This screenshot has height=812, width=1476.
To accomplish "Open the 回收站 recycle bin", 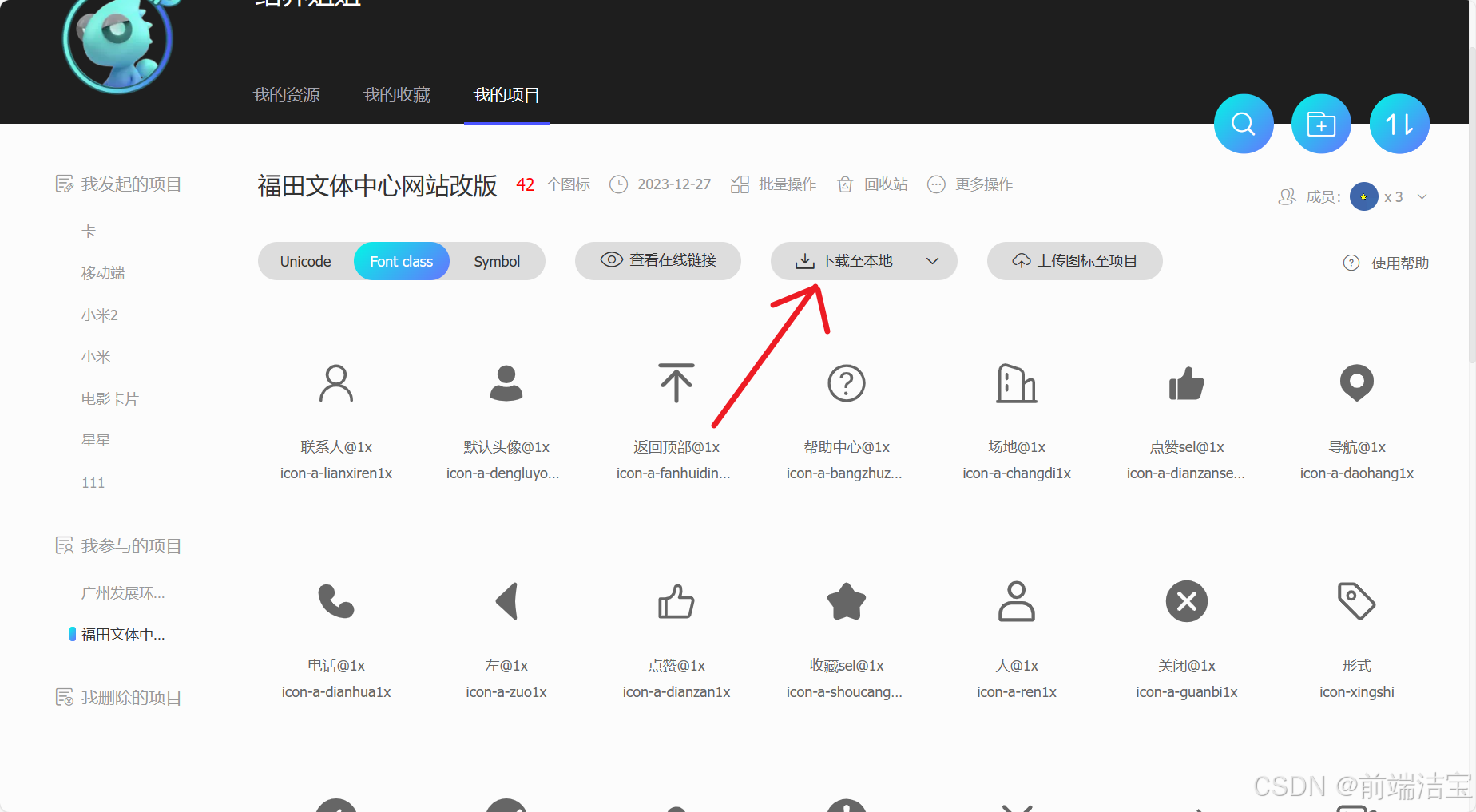I will pos(844,184).
